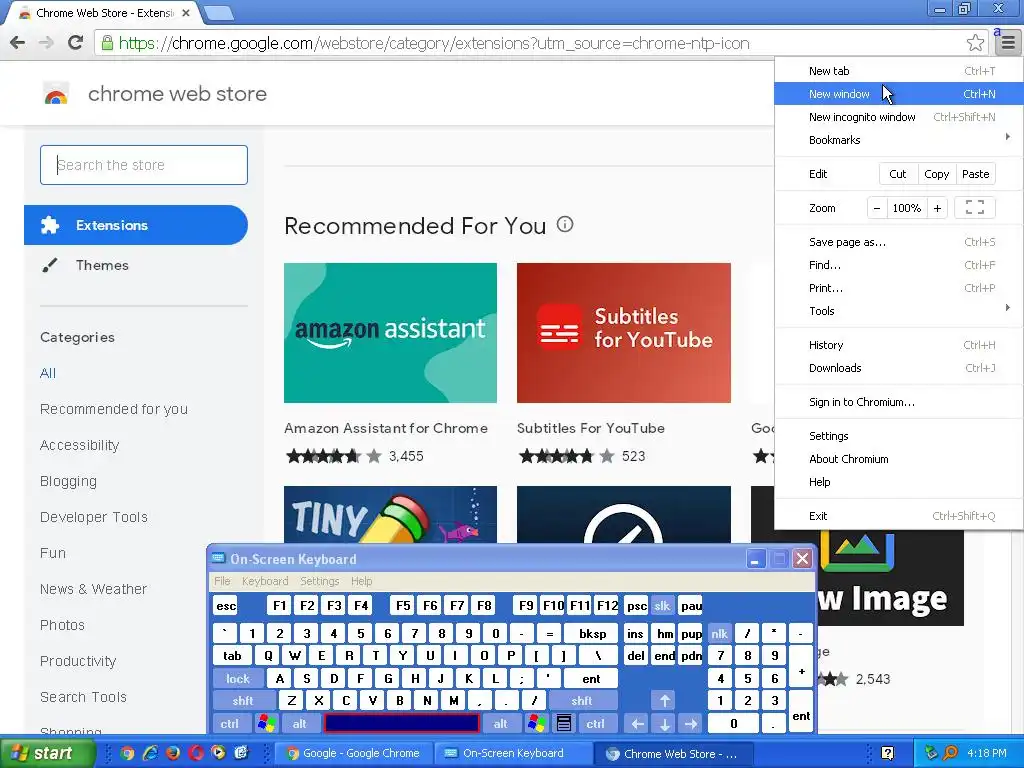Open Chrome from the quick launch bar
Viewport: 1024px width, 768px height.
(x=127, y=753)
